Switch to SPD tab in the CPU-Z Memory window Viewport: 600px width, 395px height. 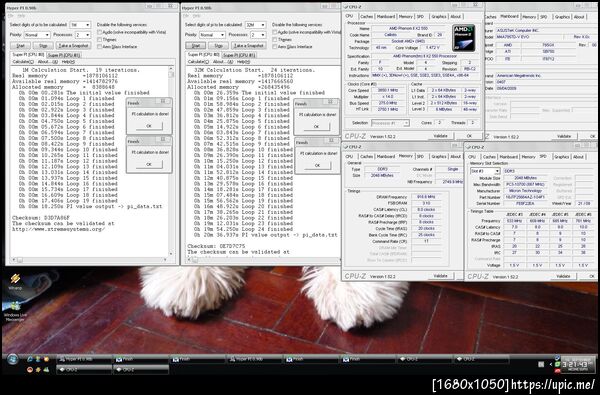pyautogui.click(x=421, y=157)
